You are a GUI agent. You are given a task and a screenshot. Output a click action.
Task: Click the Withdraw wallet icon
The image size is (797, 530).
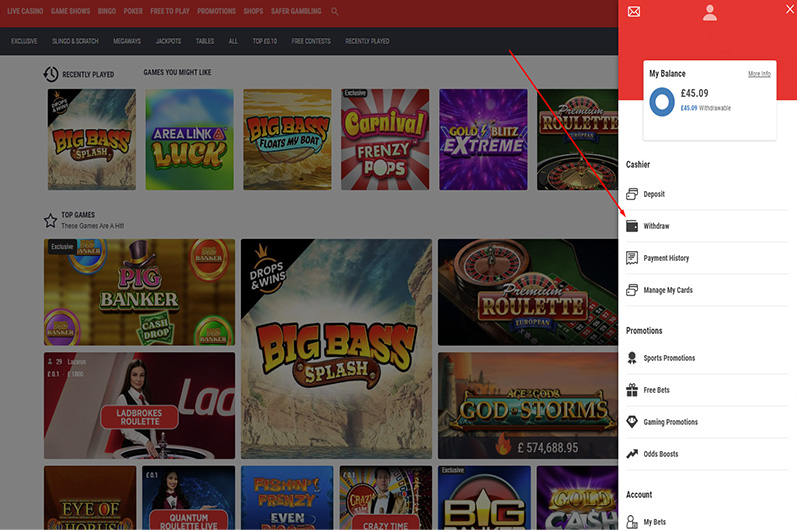point(632,226)
